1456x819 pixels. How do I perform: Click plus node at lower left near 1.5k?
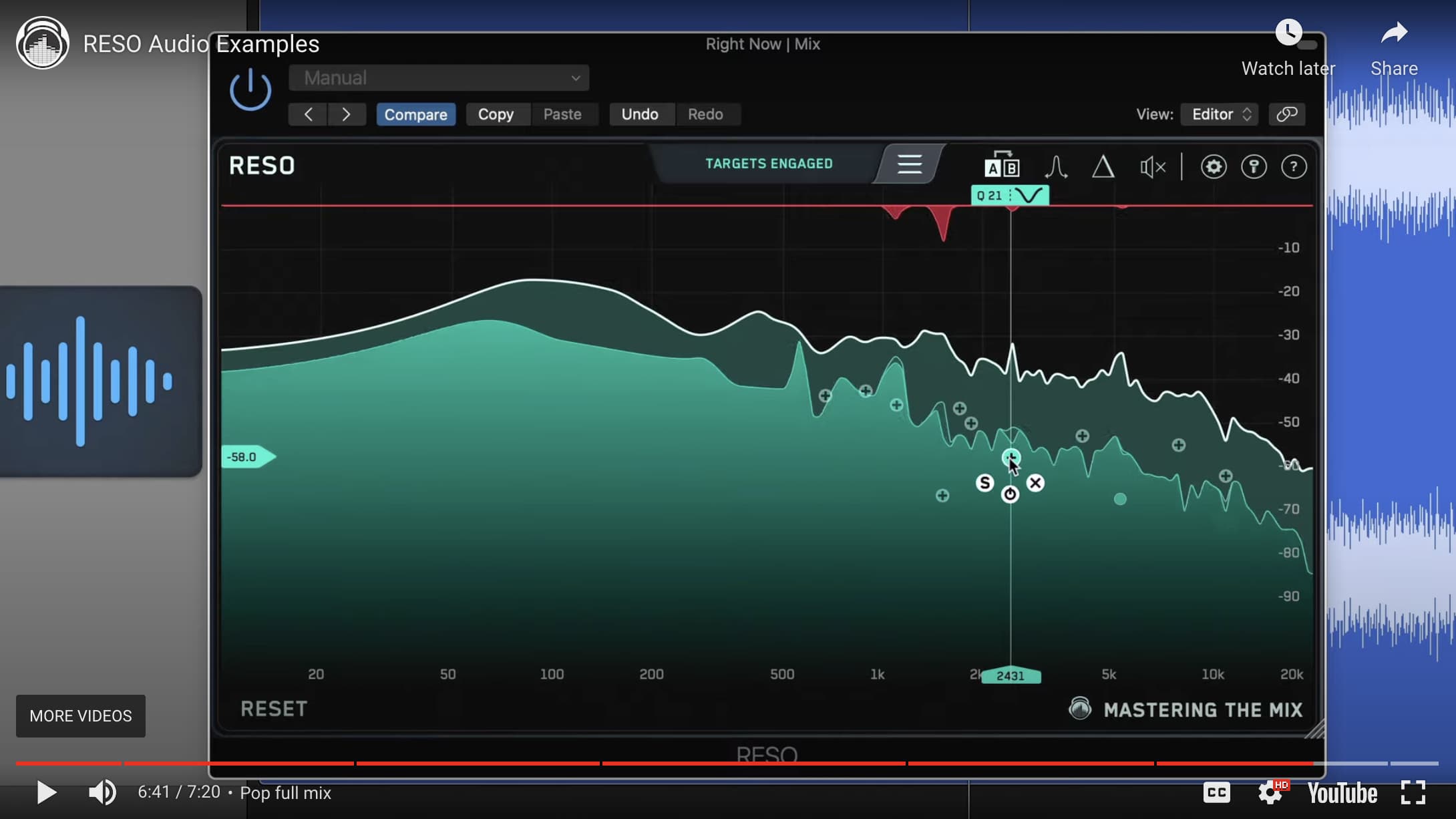[x=942, y=495]
